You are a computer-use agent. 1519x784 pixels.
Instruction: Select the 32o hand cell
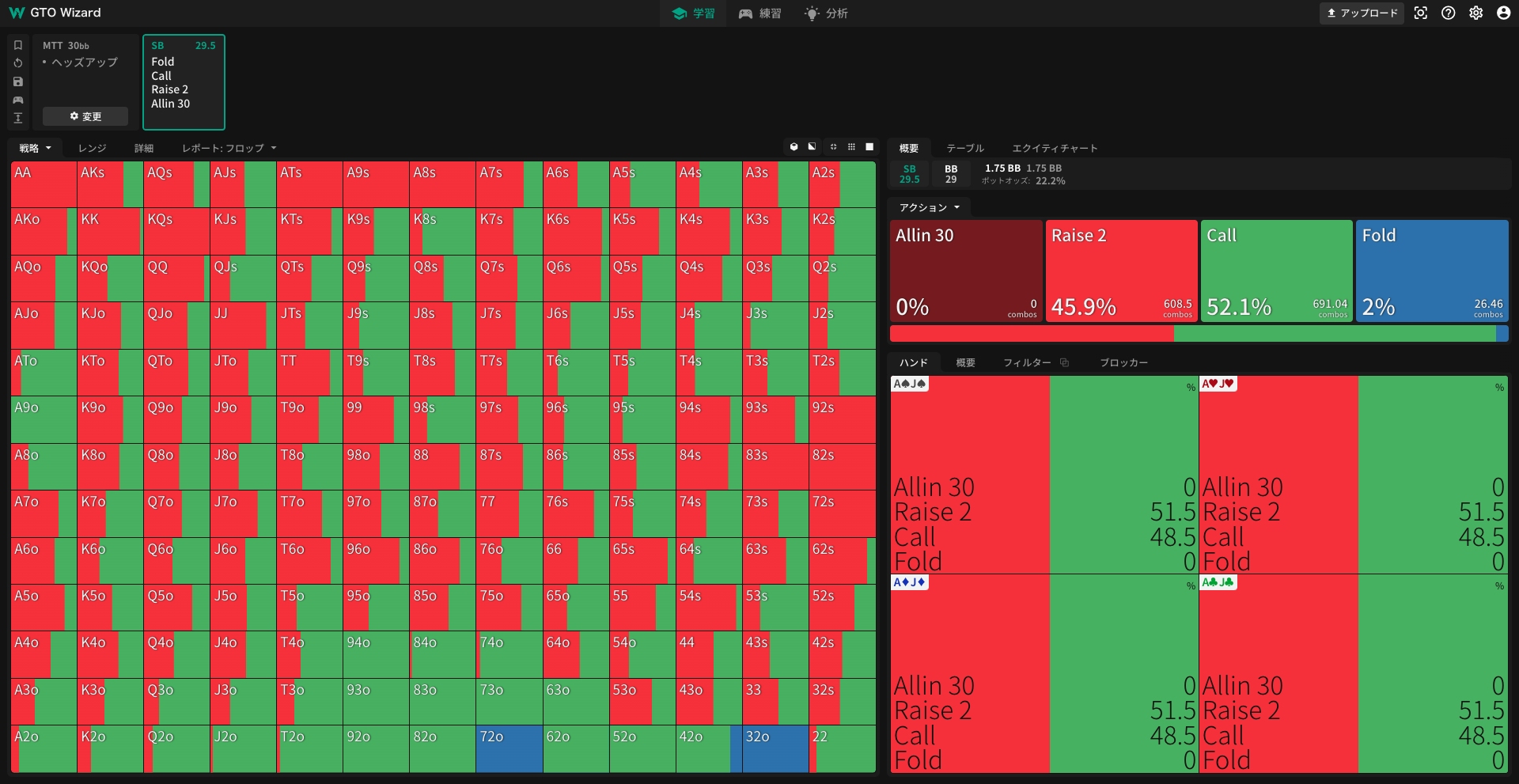775,748
